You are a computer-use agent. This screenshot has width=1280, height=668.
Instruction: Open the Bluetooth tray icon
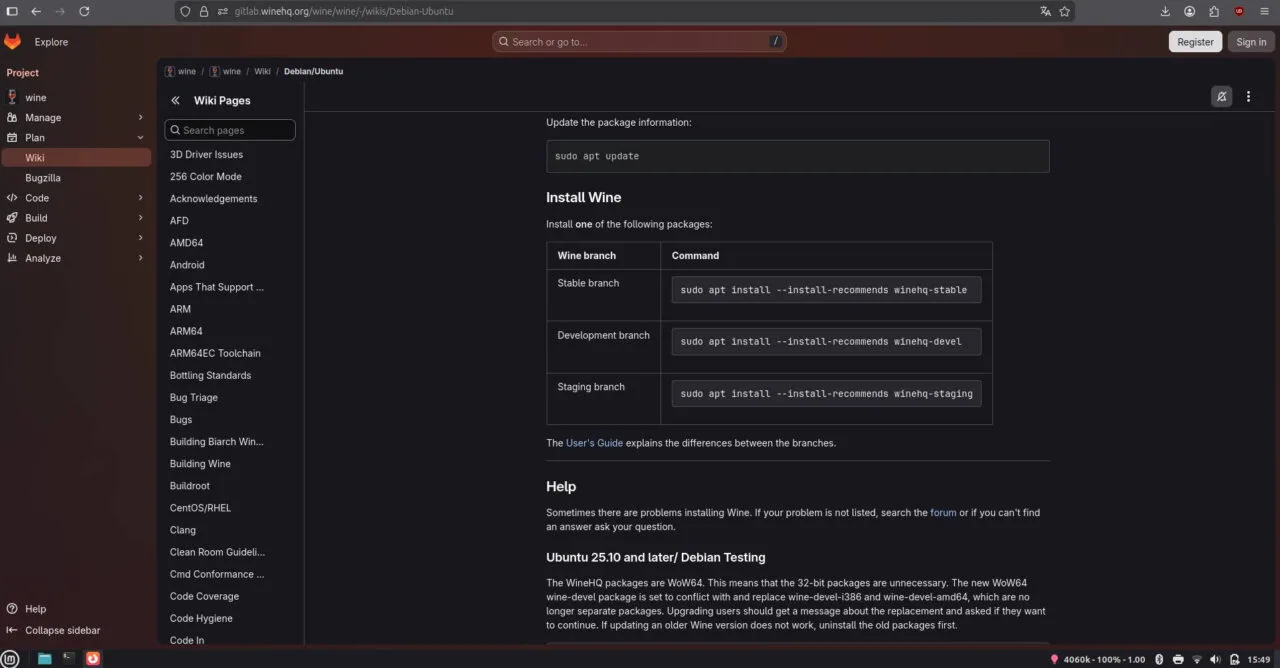(x=1159, y=659)
